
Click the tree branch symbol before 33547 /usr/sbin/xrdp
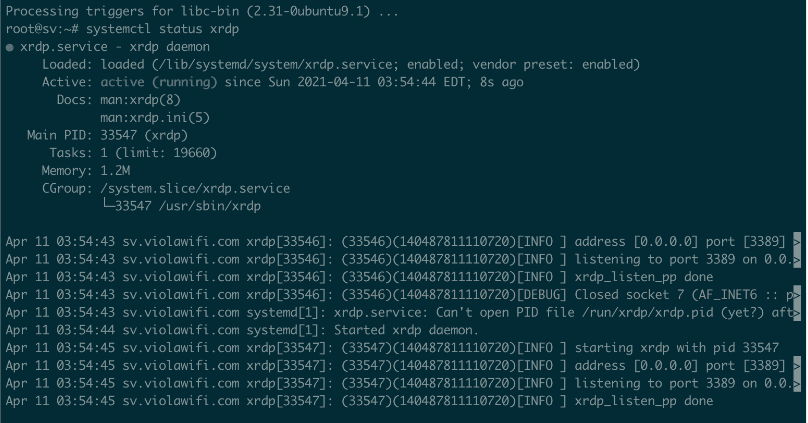point(108,205)
